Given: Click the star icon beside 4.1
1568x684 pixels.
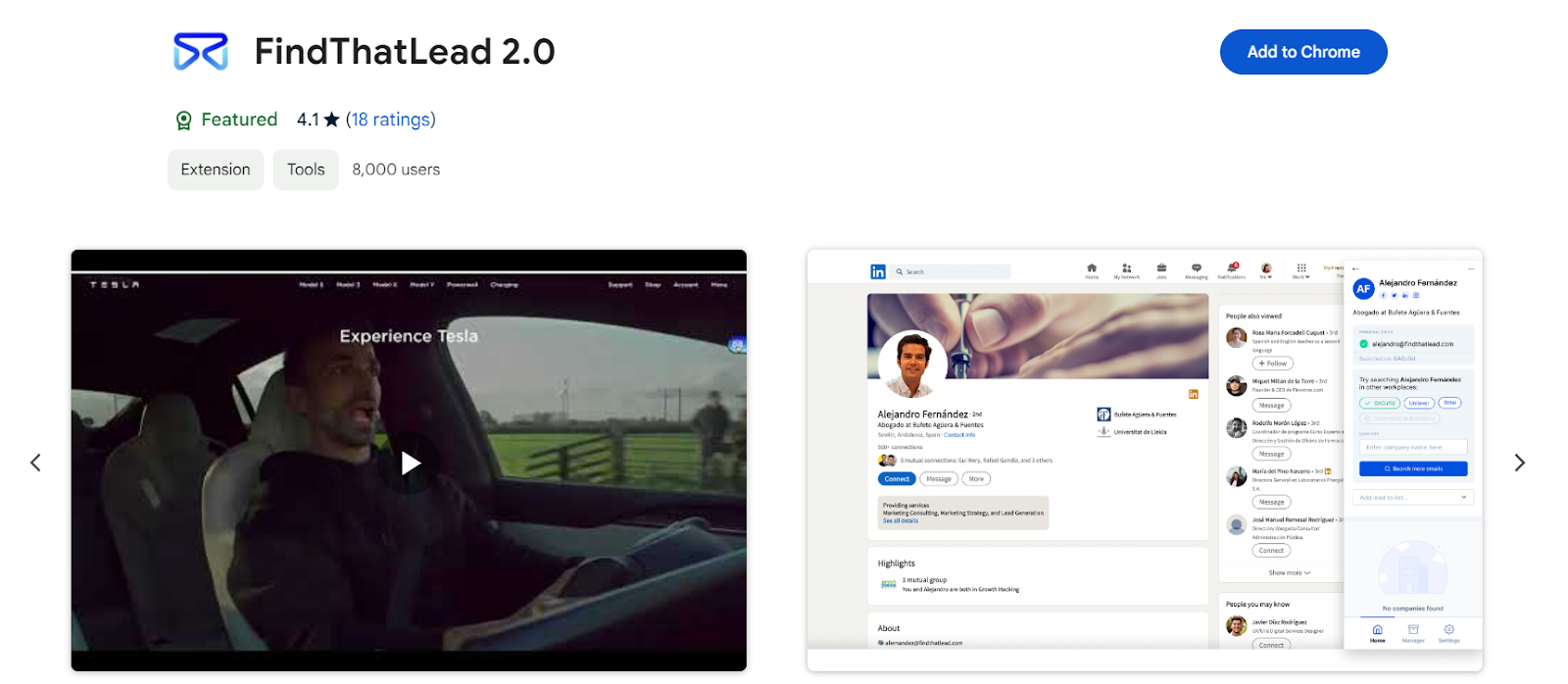Looking at the screenshot, I should 331,120.
